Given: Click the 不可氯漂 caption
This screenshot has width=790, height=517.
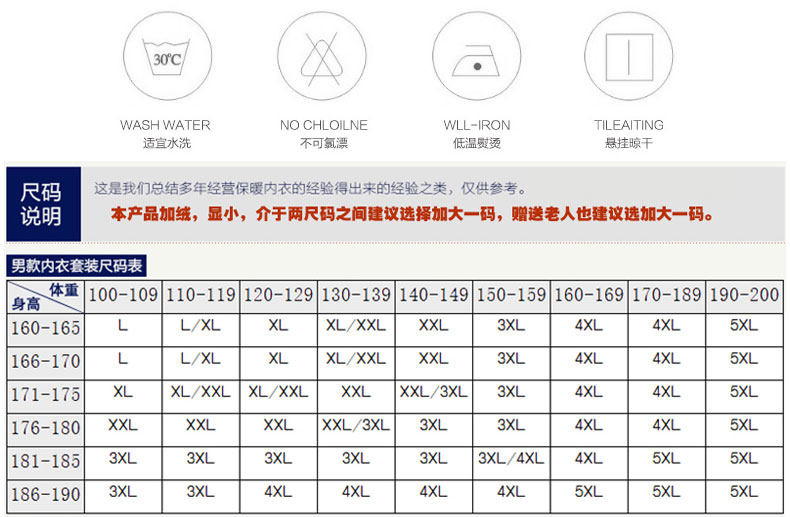Looking at the screenshot, I should coord(324,143).
